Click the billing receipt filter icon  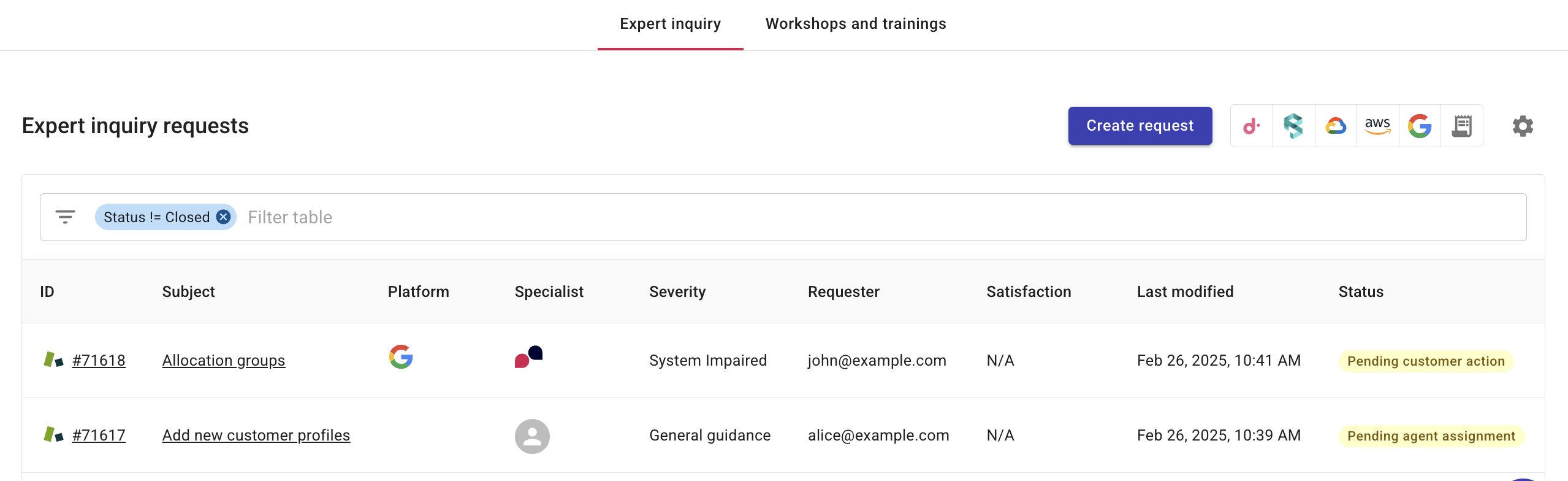1462,126
